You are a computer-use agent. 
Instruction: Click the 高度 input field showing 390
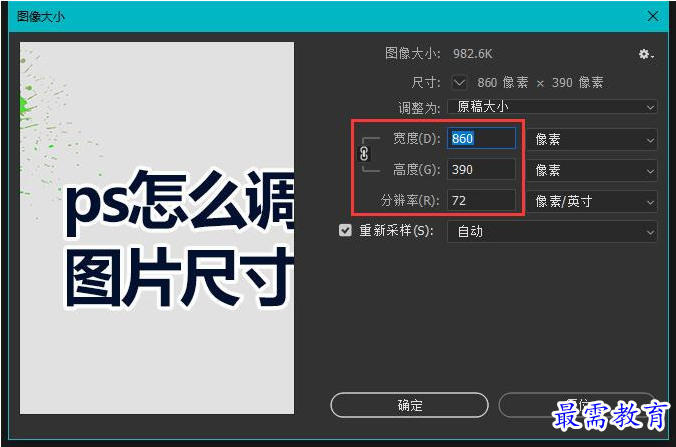pyautogui.click(x=481, y=169)
